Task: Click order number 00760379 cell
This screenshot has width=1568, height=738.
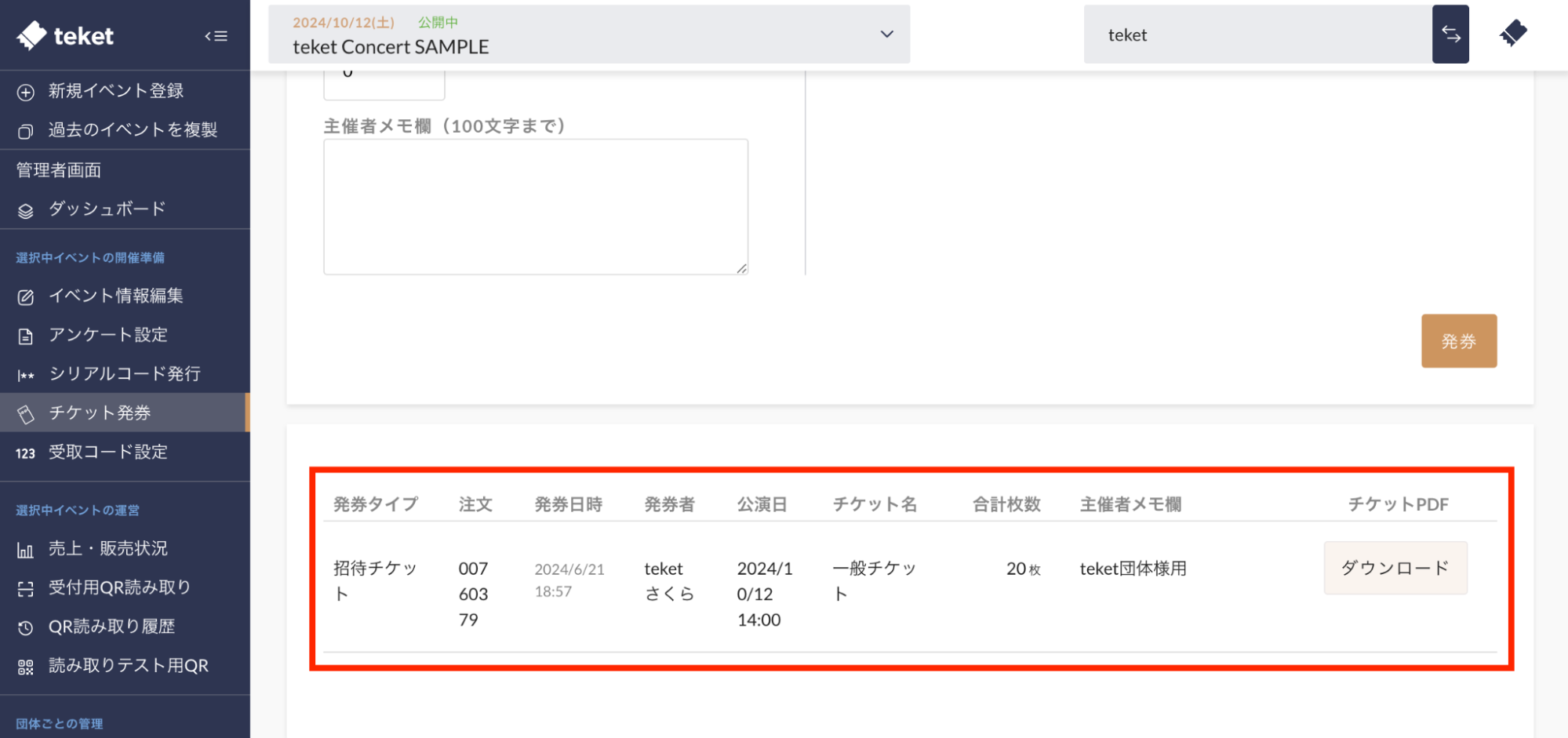Action: point(474,594)
